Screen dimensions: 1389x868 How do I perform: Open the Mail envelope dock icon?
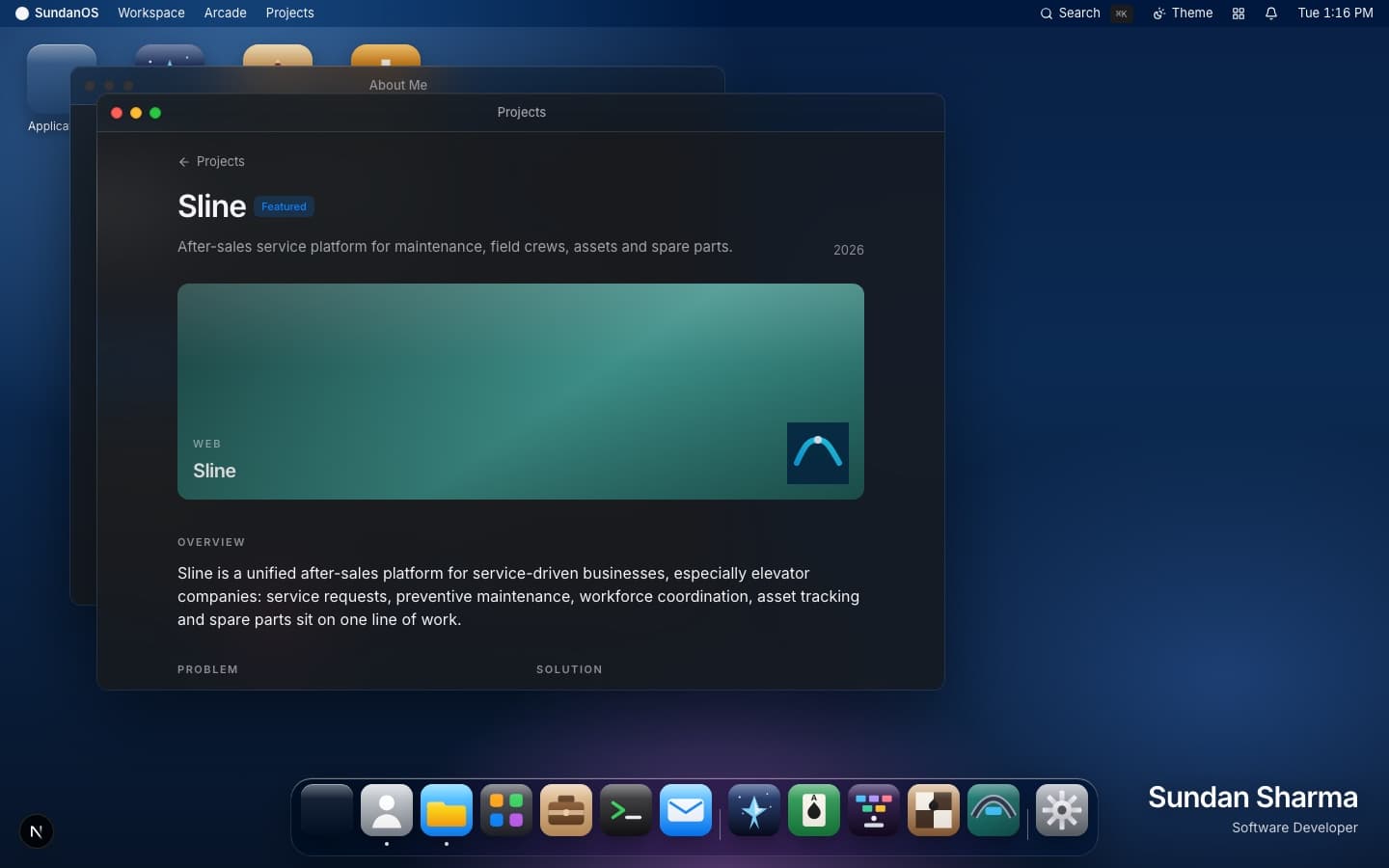(x=686, y=810)
